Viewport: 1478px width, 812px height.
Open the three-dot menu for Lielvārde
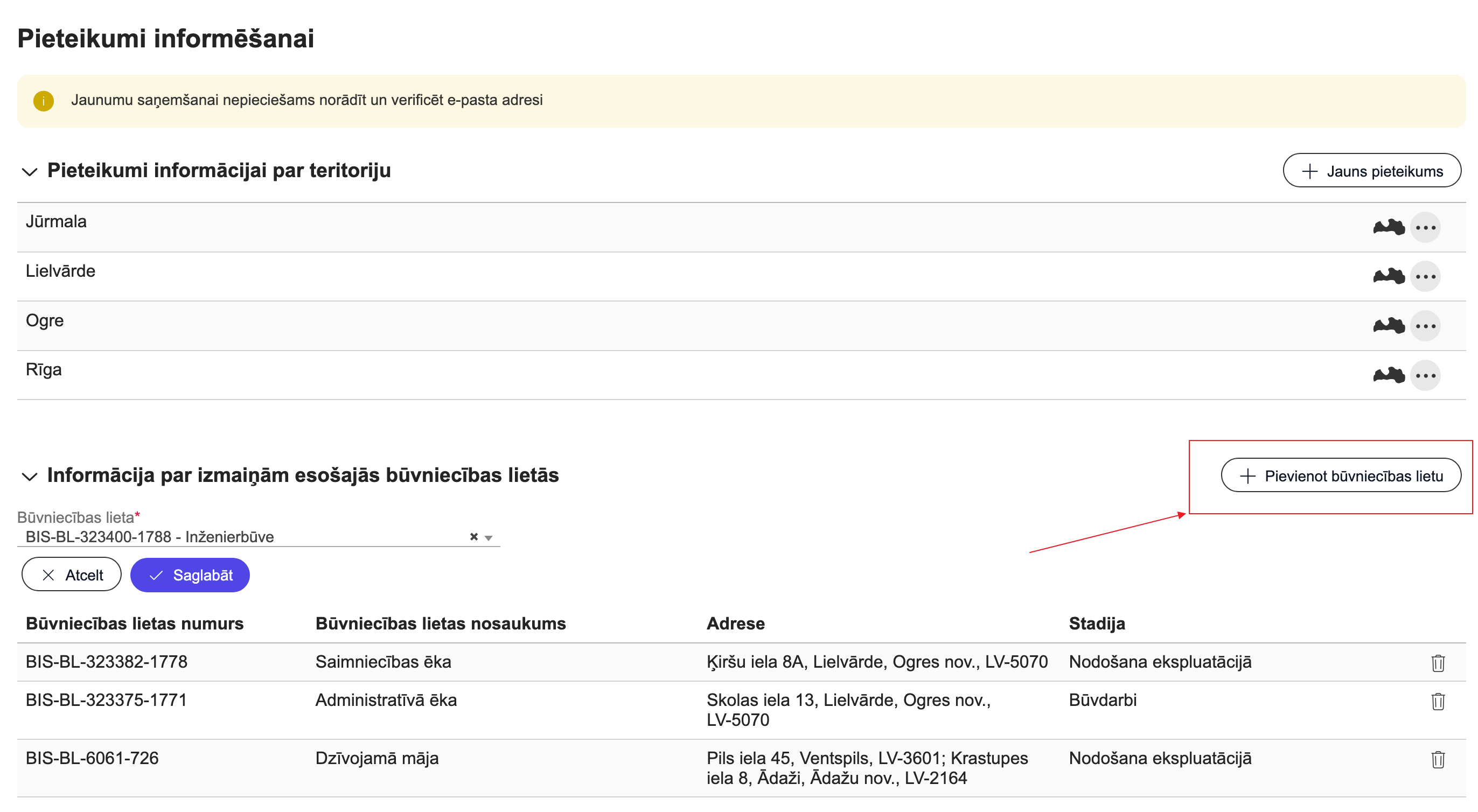[1425, 277]
